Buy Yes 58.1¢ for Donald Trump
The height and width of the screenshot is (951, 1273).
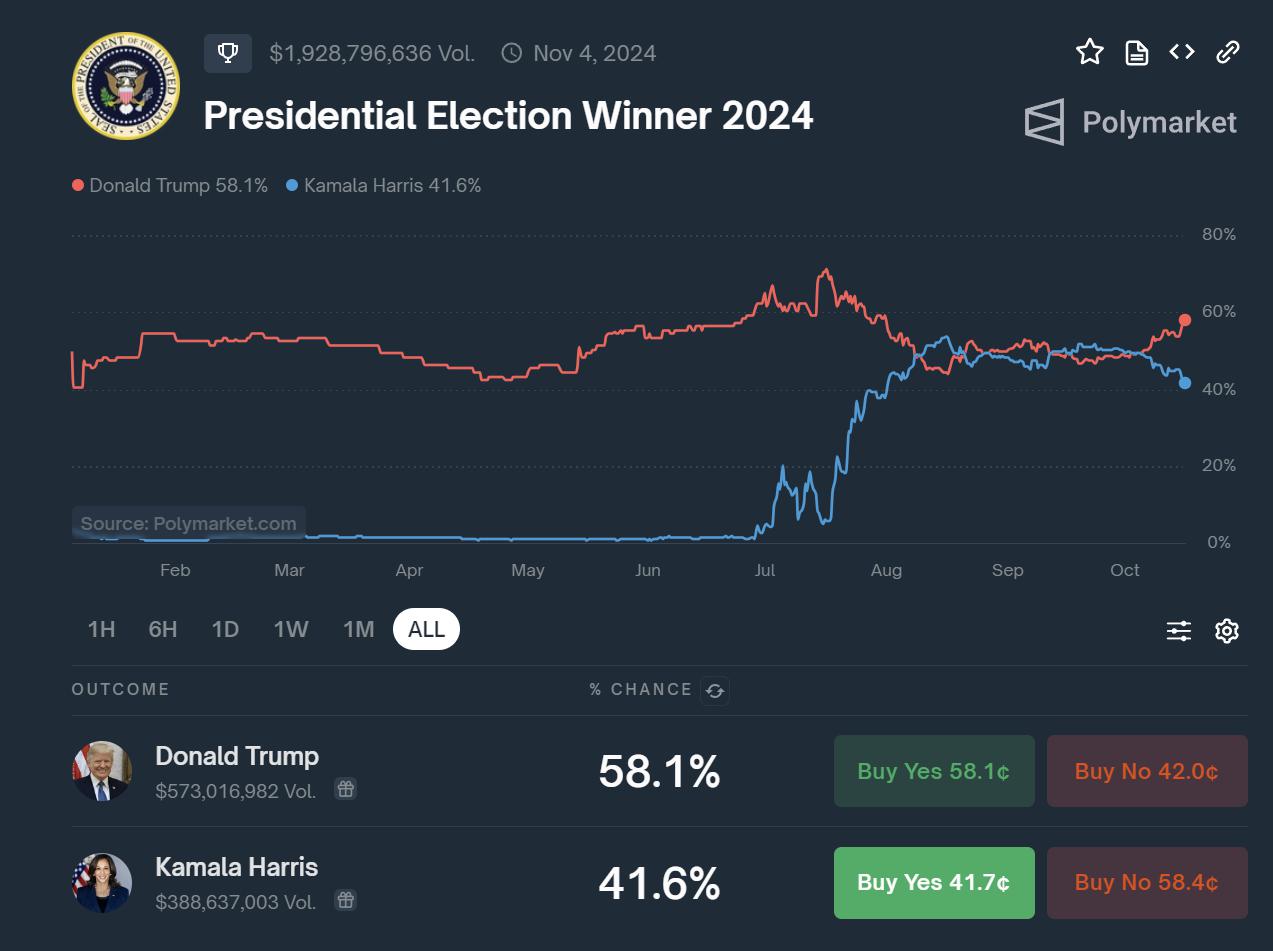pos(934,771)
